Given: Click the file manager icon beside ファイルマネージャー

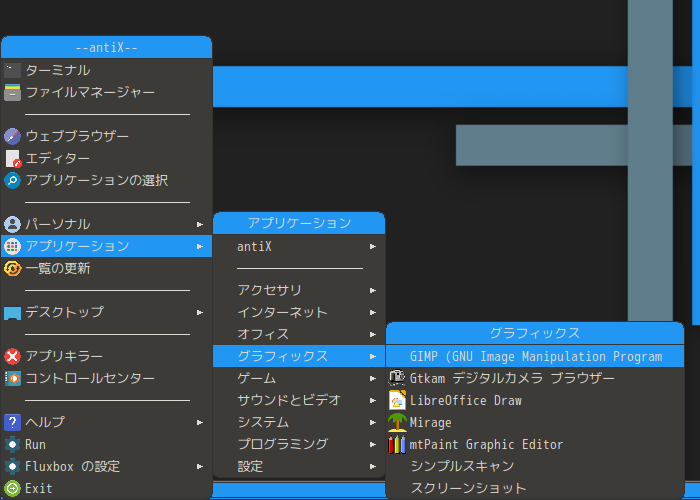Looking at the screenshot, I should [x=12, y=92].
